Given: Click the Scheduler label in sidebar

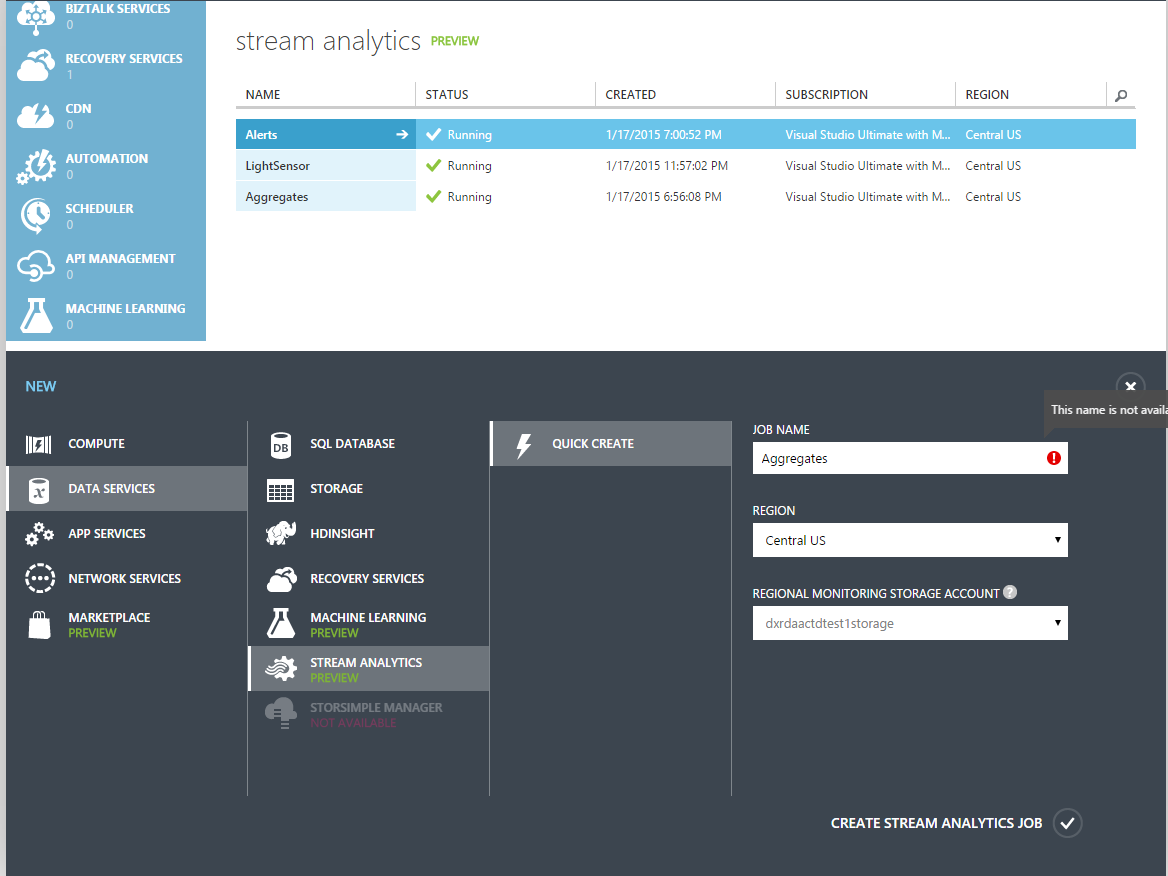Looking at the screenshot, I should [99, 209].
